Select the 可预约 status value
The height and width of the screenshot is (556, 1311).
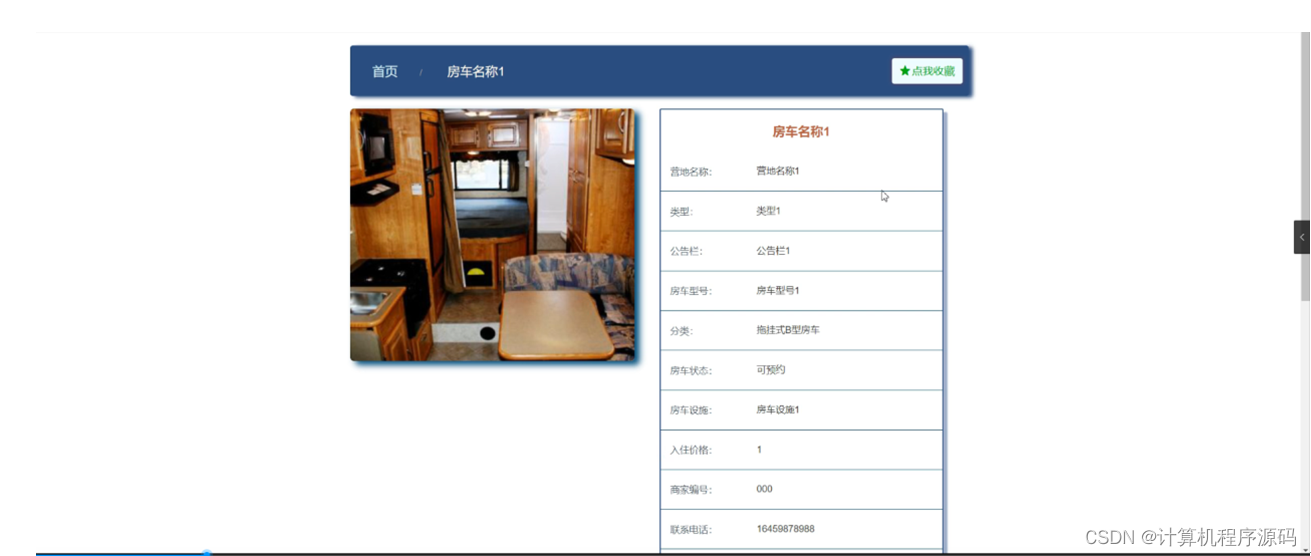point(771,370)
